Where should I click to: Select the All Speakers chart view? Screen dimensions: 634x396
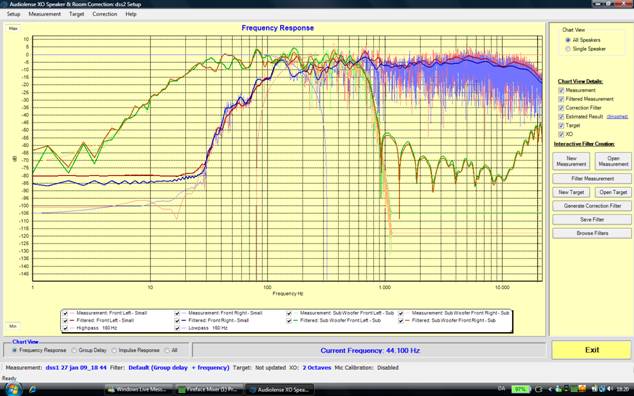568,40
